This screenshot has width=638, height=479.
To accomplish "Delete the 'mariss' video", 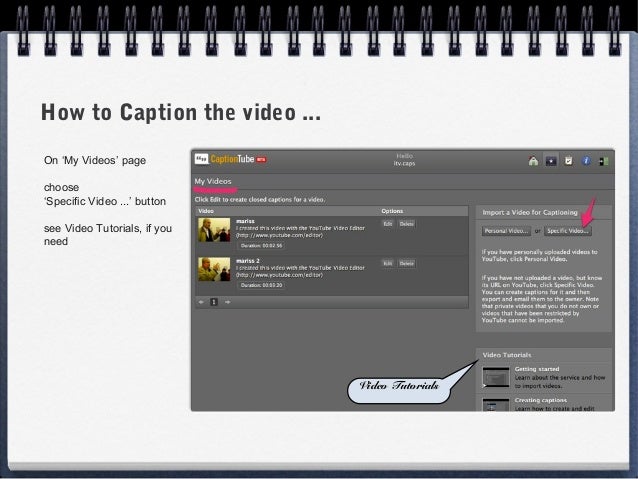I will [406, 224].
